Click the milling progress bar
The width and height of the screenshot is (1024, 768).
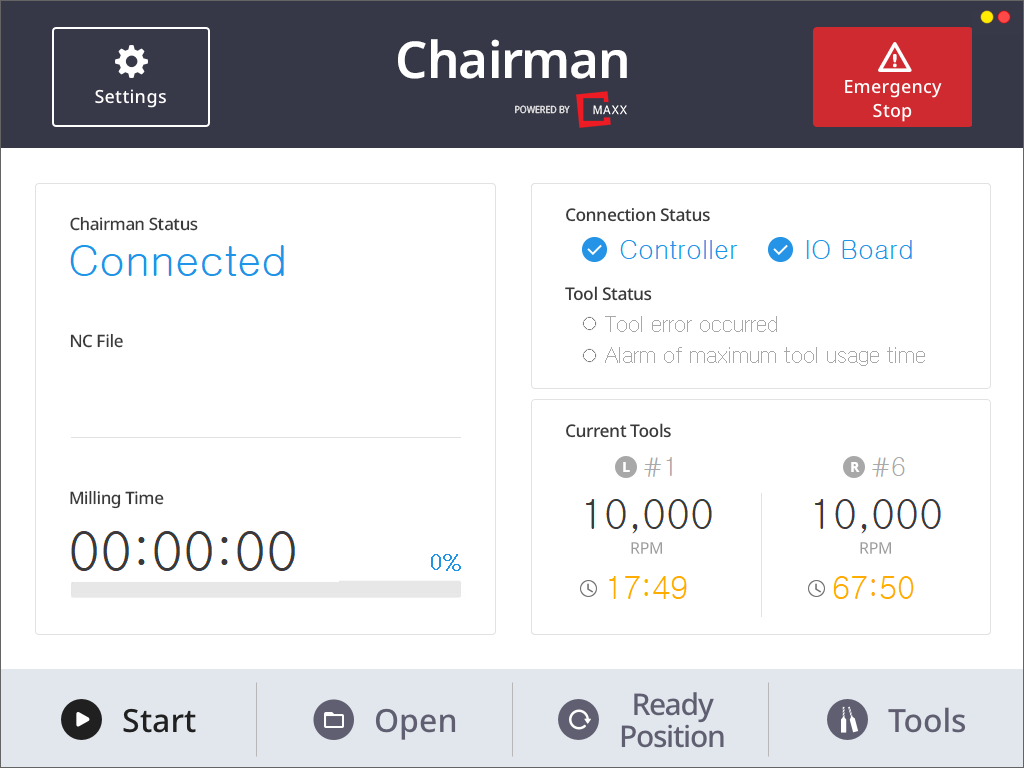coord(265,590)
